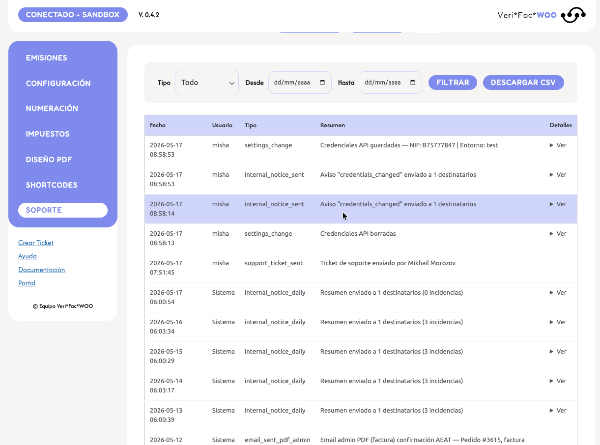
Task: Open the Tipo dropdown showing Todo
Action: (x=207, y=82)
